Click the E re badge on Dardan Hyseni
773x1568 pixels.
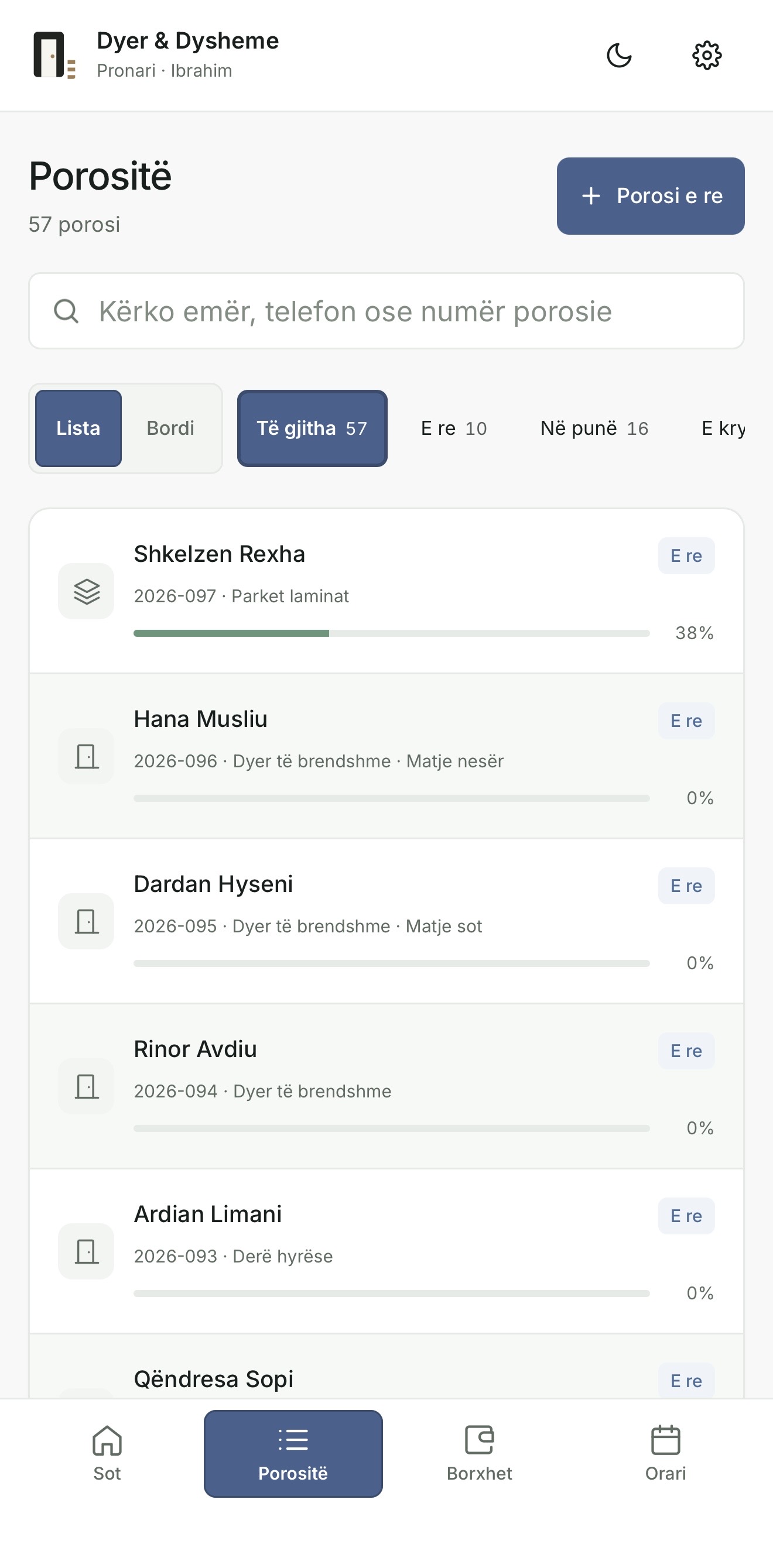pyautogui.click(x=686, y=886)
